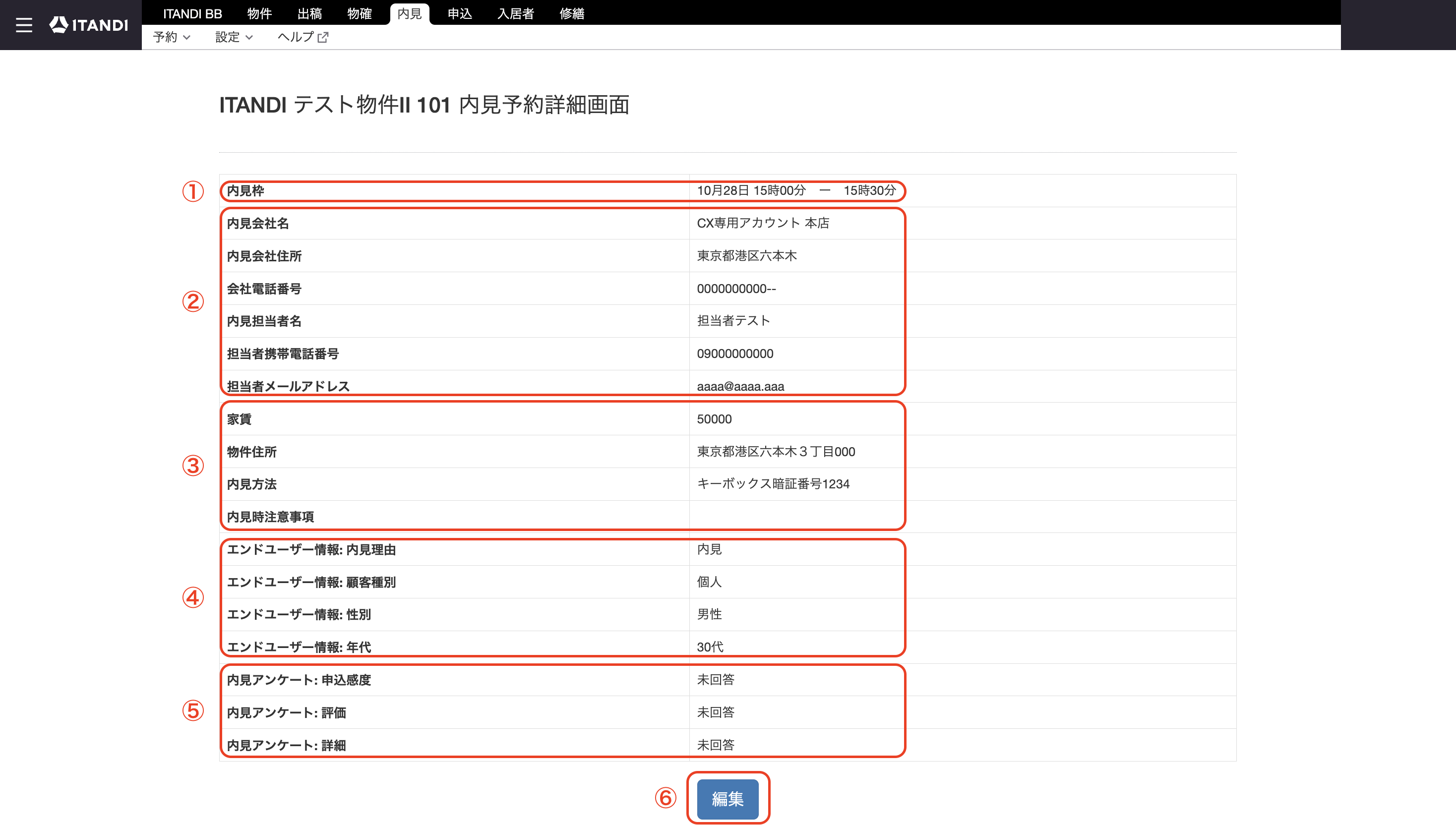Click the エンドユーザー情報: 年代 label

tap(299, 648)
